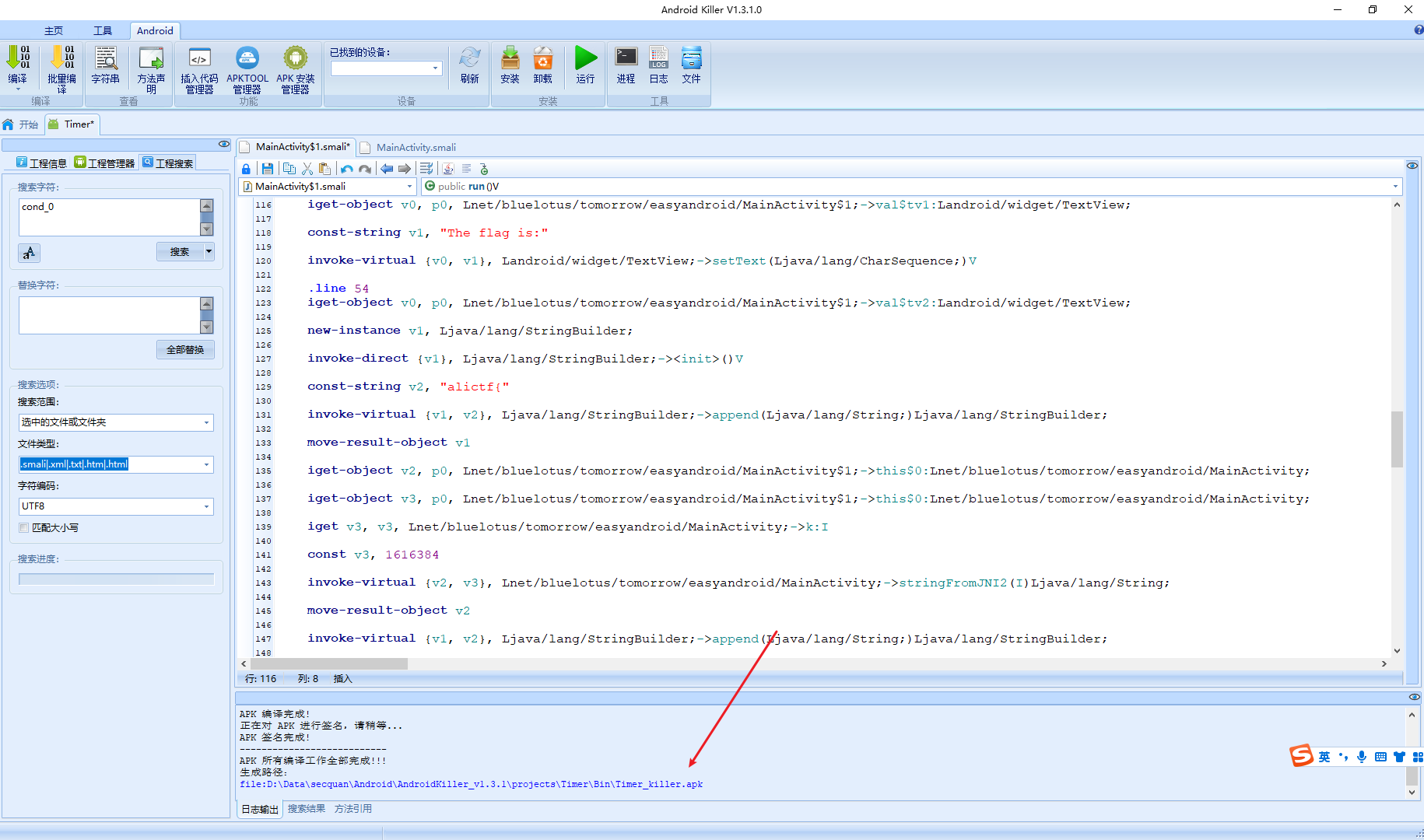This screenshot has width=1424, height=840.
Task: Open the MainActivity.smali editor tab
Action: coord(409,147)
